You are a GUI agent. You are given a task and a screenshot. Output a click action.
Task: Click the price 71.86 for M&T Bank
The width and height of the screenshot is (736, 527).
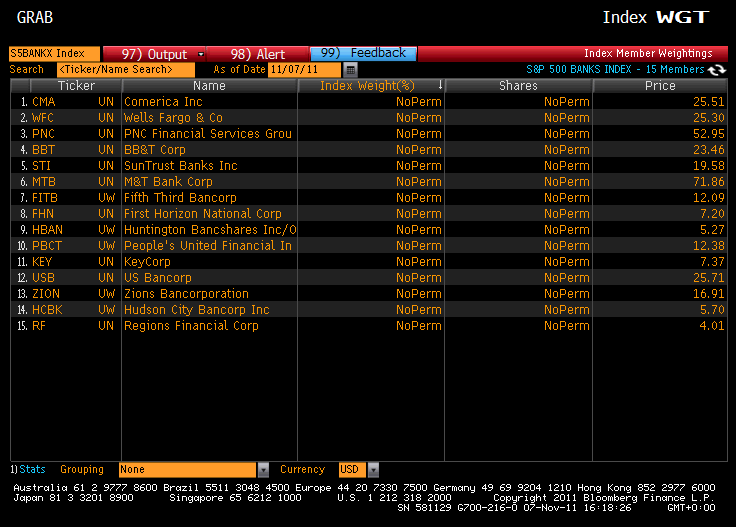point(709,182)
